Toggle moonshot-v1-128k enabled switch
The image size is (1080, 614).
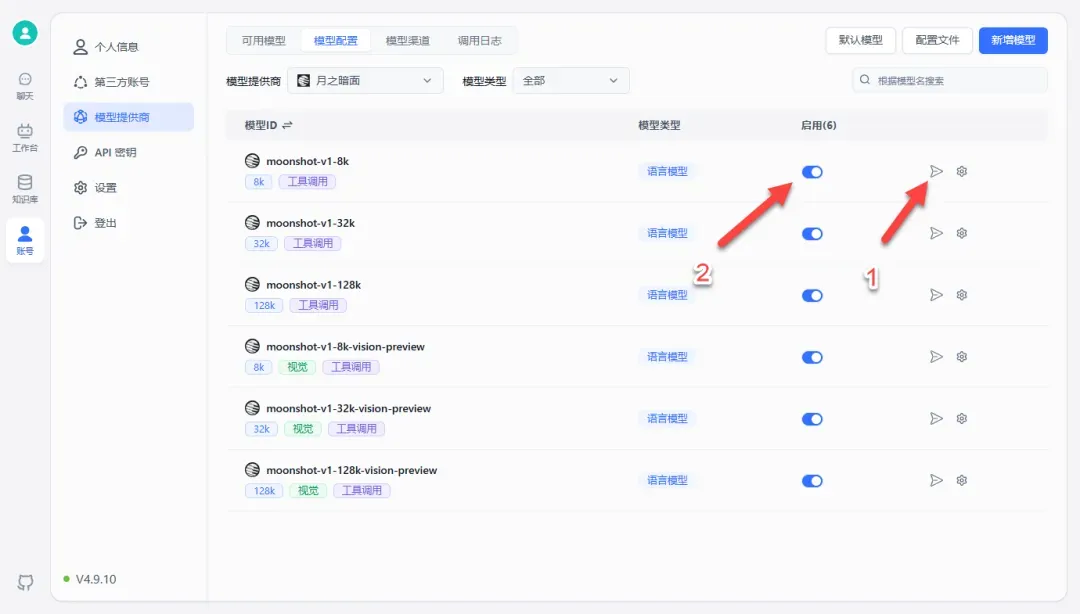(x=812, y=296)
